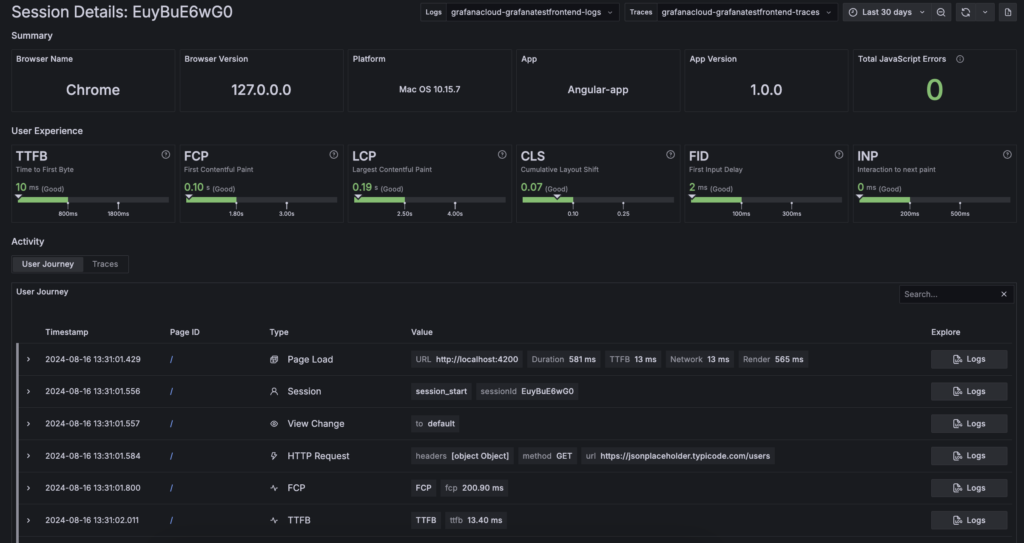The image size is (1024, 543).
Task: Switch to the User Journey tab
Action: point(48,264)
